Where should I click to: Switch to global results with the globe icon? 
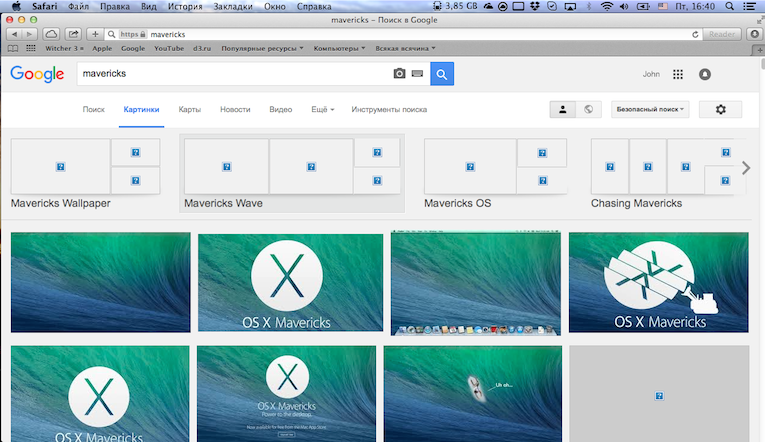[x=588, y=109]
